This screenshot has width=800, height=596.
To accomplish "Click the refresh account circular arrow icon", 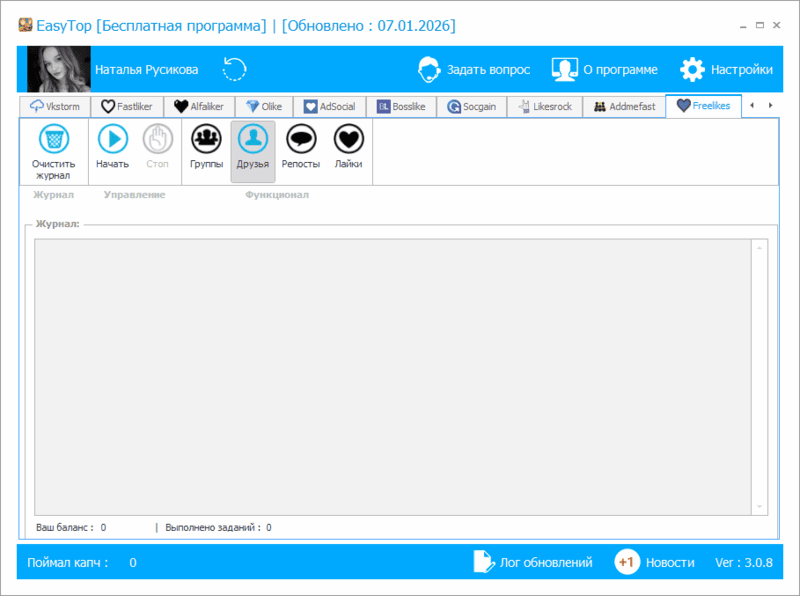I will [235, 69].
